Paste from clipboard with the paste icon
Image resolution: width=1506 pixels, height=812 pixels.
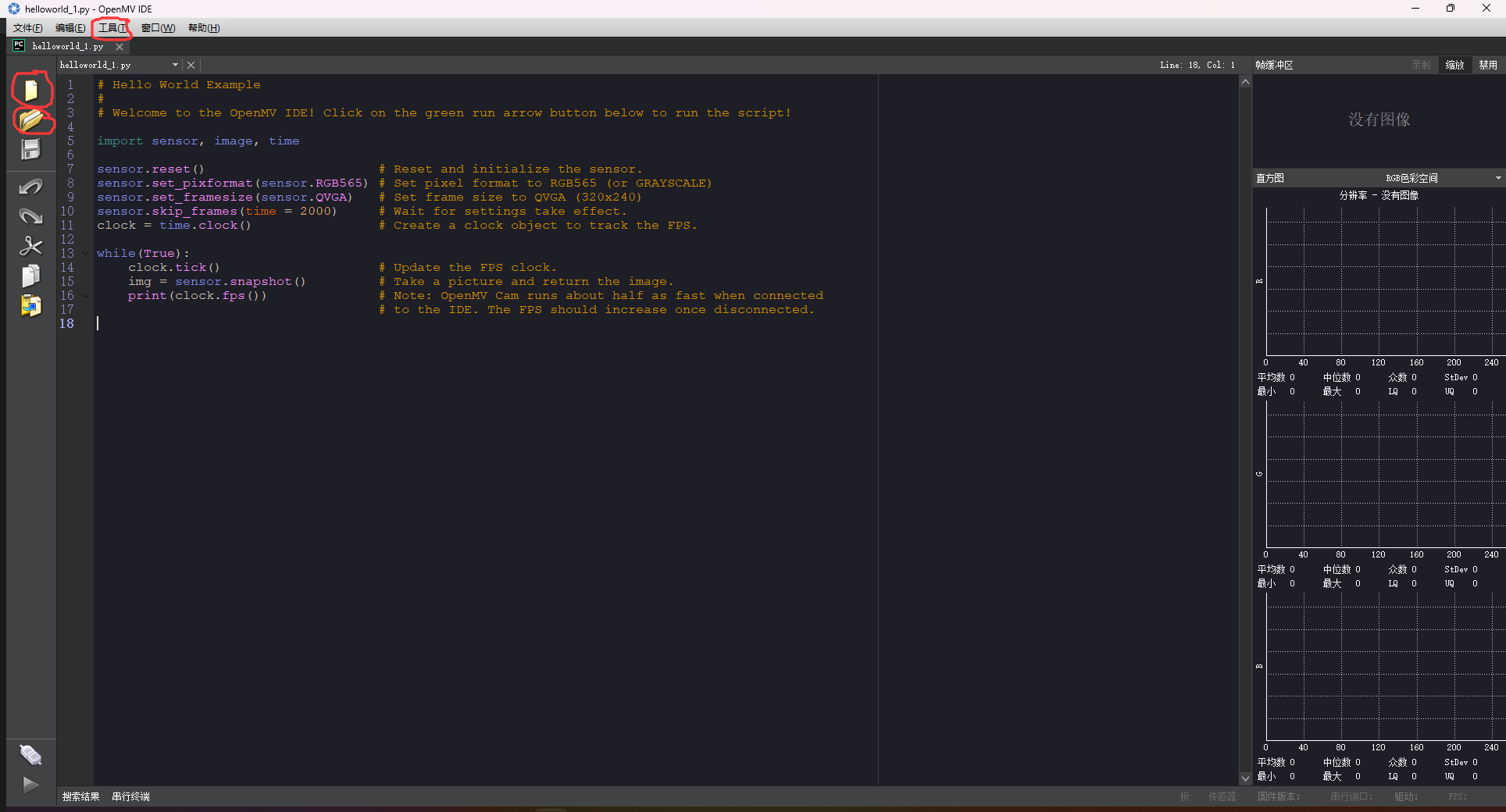click(x=30, y=305)
